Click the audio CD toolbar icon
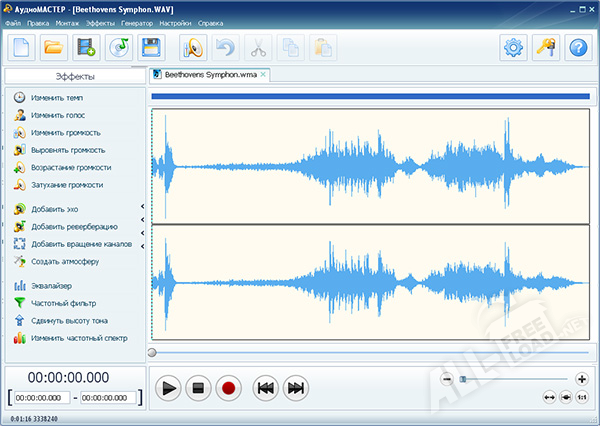This screenshot has width=600, height=426. click(119, 47)
